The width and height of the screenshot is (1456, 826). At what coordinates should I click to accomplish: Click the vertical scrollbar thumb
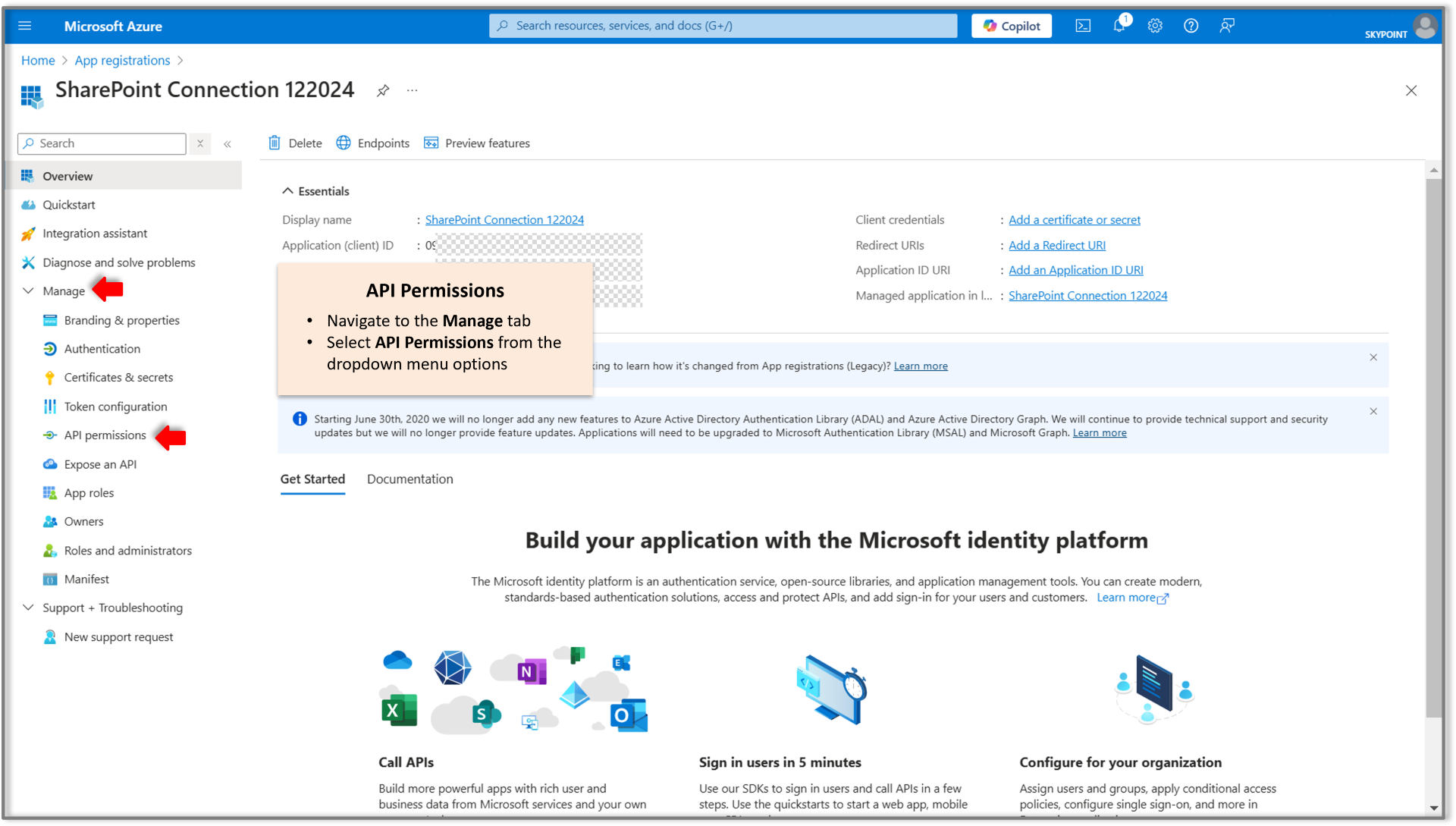click(1433, 448)
